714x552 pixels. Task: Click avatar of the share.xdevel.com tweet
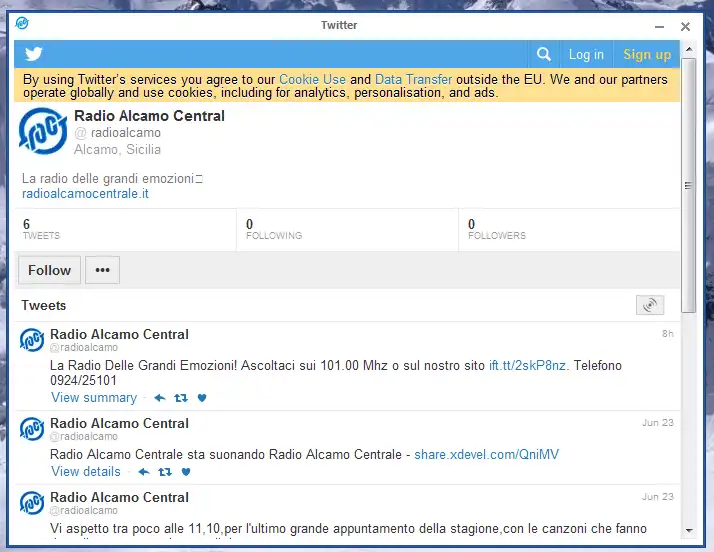coord(32,429)
